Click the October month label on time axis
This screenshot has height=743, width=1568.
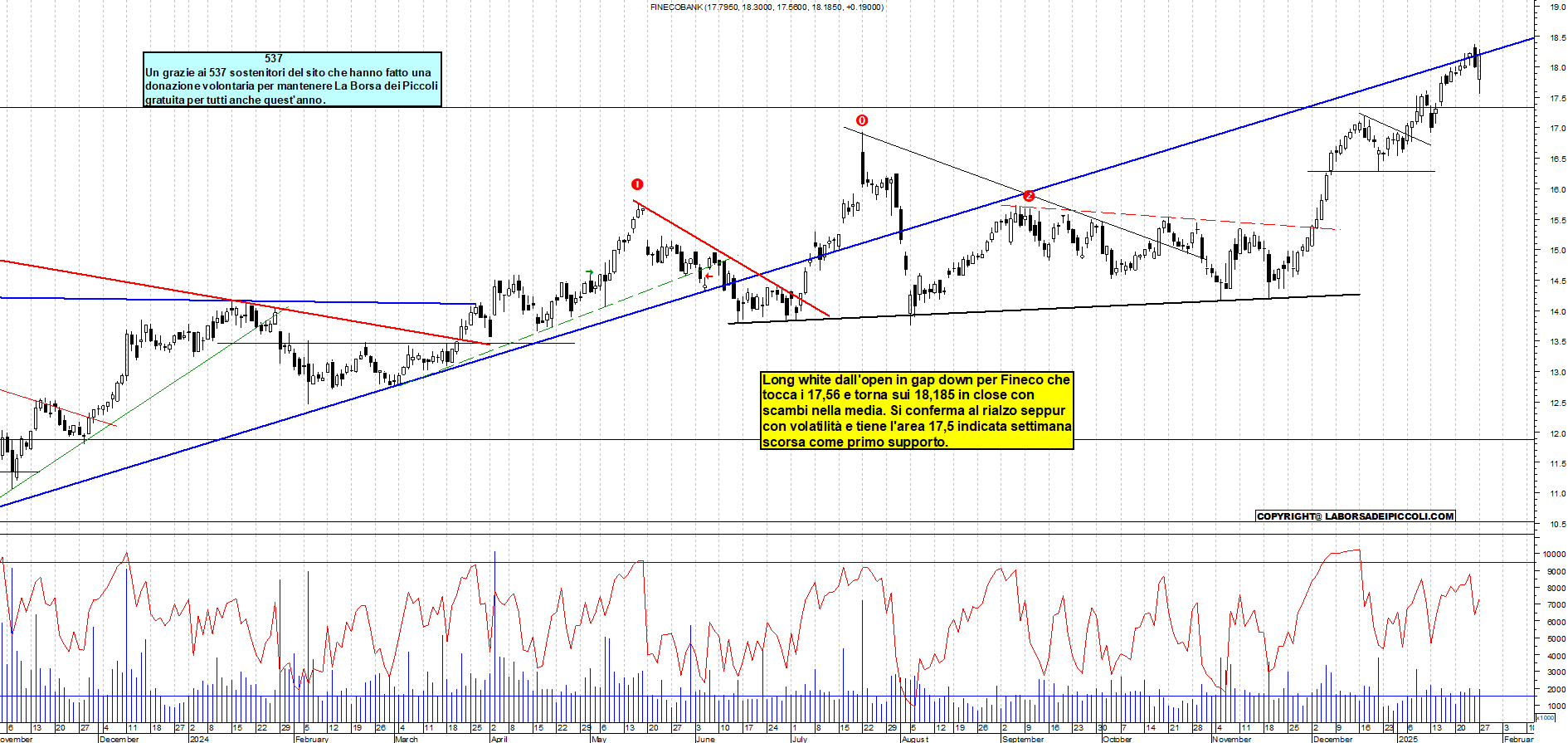[x=1118, y=739]
